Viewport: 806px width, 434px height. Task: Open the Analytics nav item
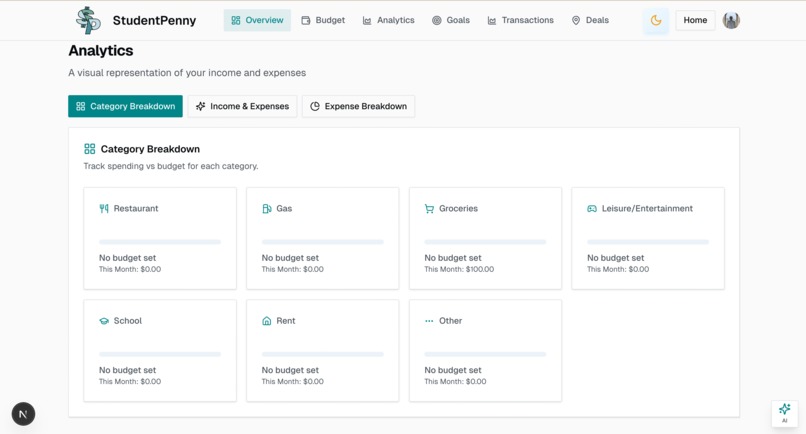click(389, 20)
